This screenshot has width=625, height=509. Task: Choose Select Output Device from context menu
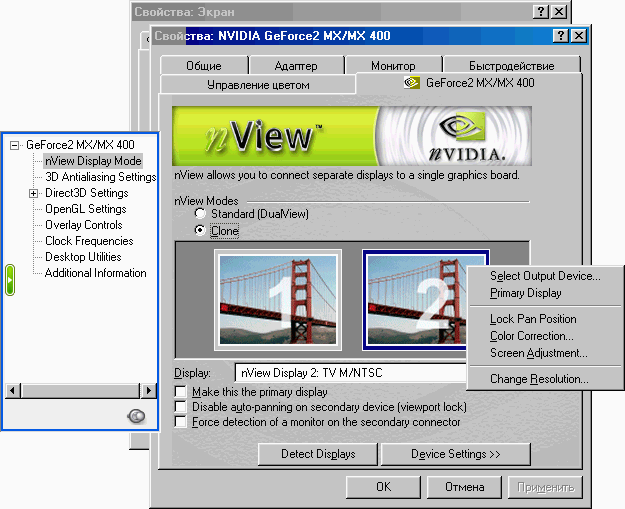click(x=545, y=276)
